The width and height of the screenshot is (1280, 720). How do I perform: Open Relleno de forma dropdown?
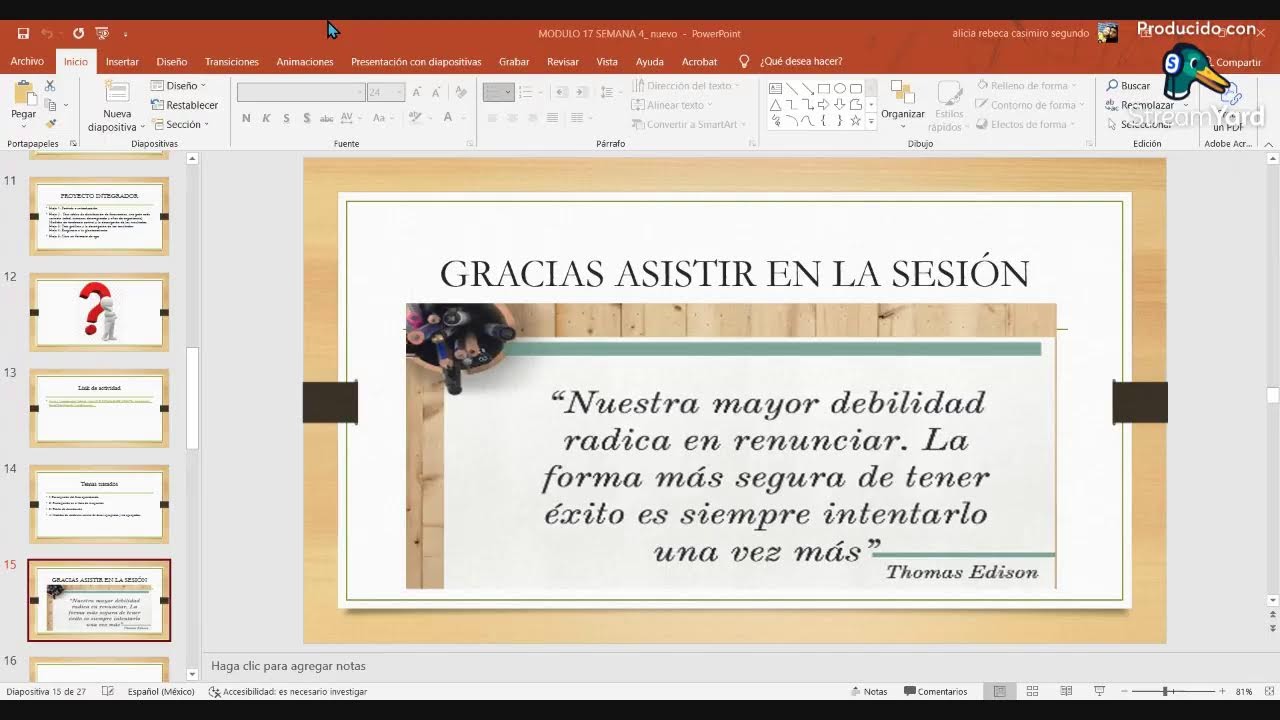click(1026, 86)
